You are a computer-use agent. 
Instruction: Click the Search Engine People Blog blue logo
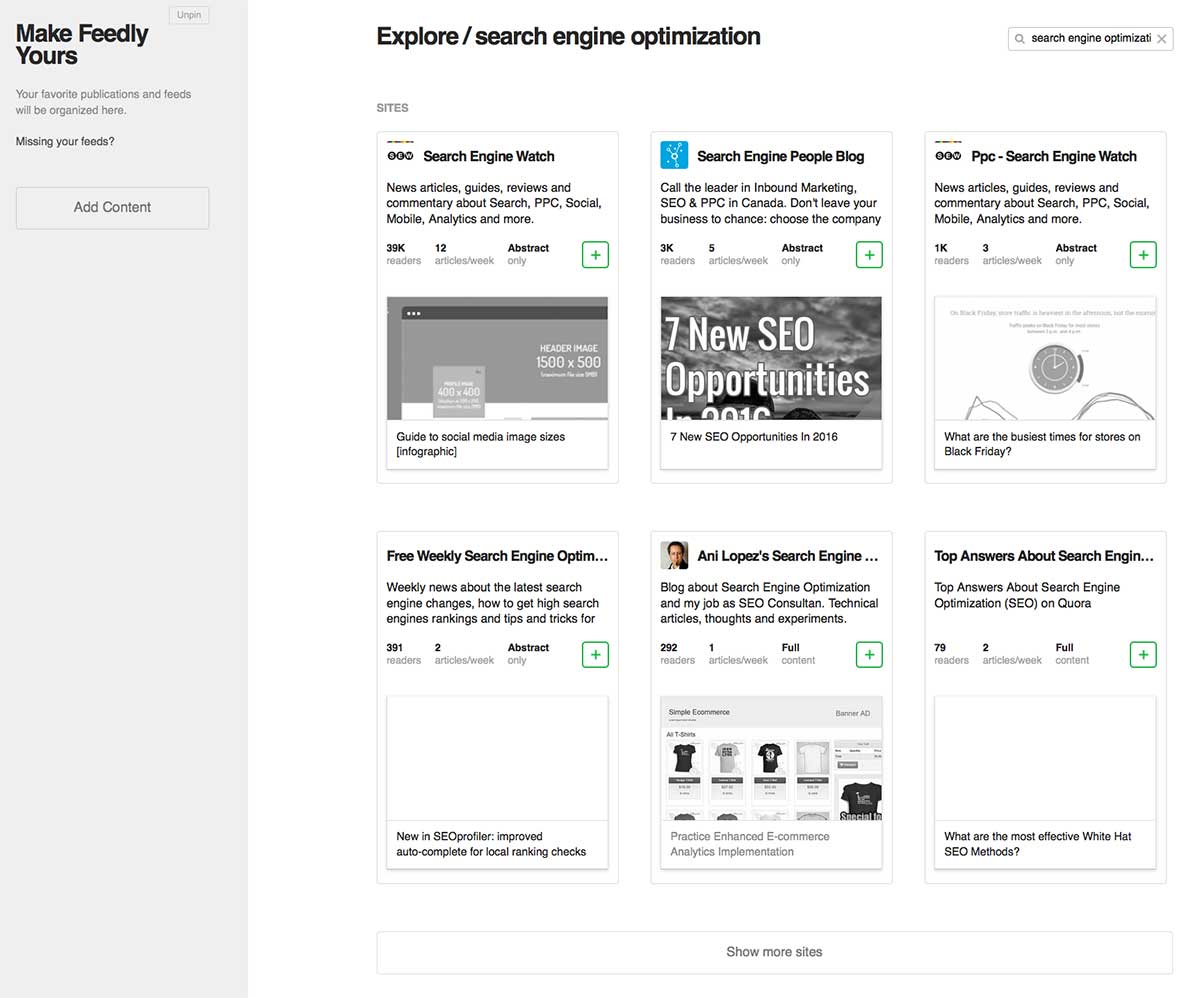tap(674, 155)
